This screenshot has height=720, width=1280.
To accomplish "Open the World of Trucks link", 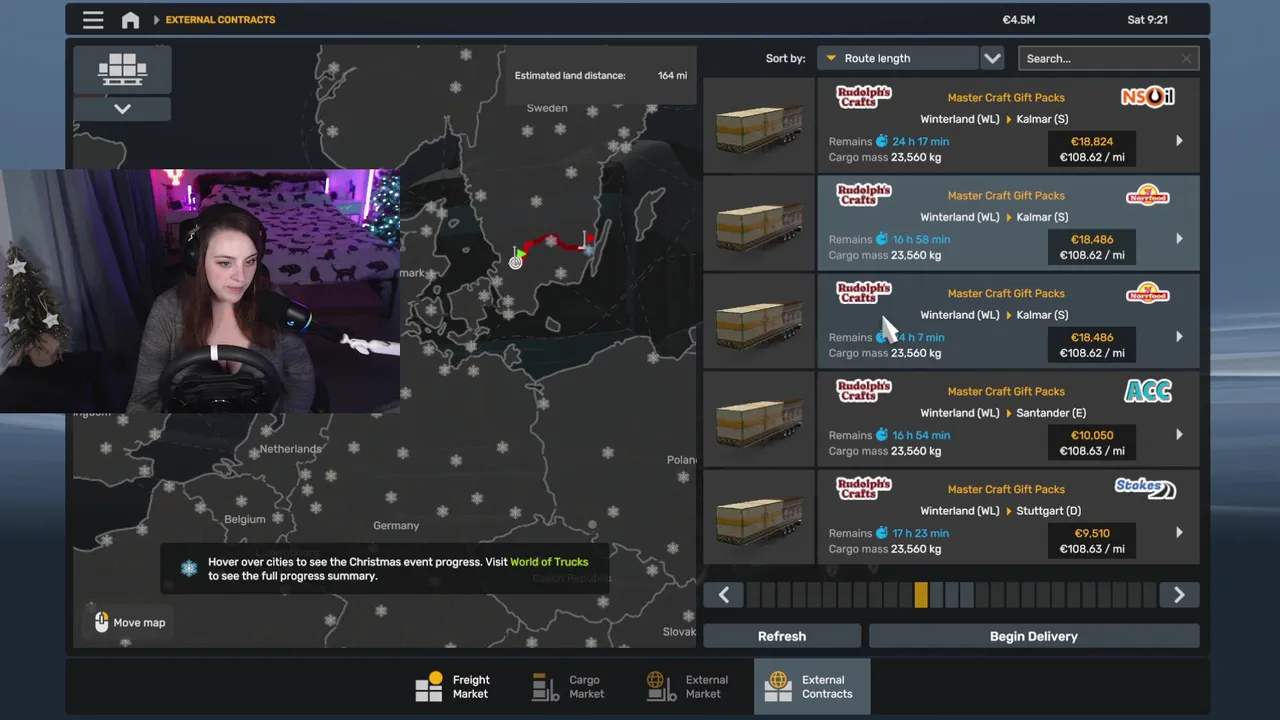I will click(x=549, y=562).
